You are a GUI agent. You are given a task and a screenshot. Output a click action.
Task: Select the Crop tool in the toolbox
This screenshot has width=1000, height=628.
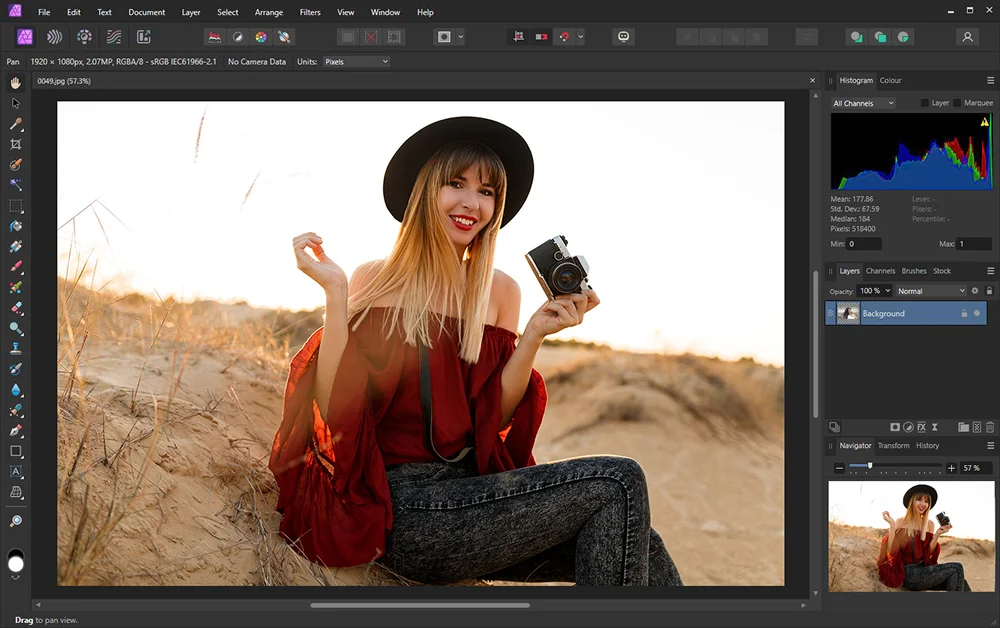(x=16, y=144)
